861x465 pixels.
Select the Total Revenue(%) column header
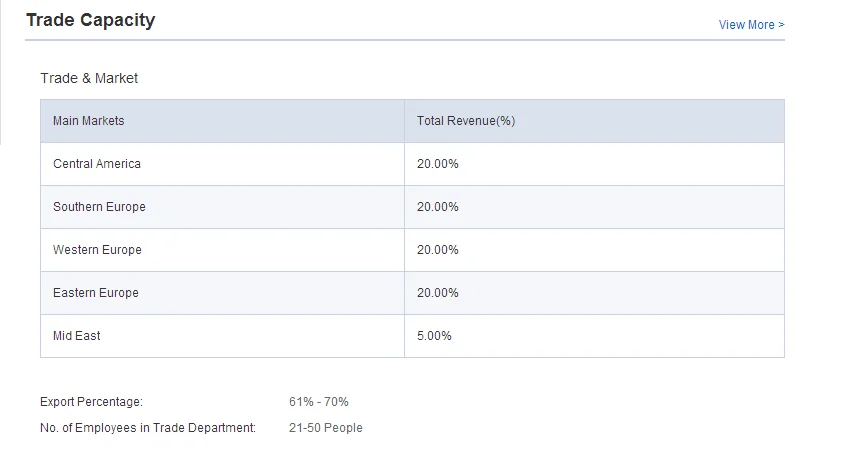point(466,121)
